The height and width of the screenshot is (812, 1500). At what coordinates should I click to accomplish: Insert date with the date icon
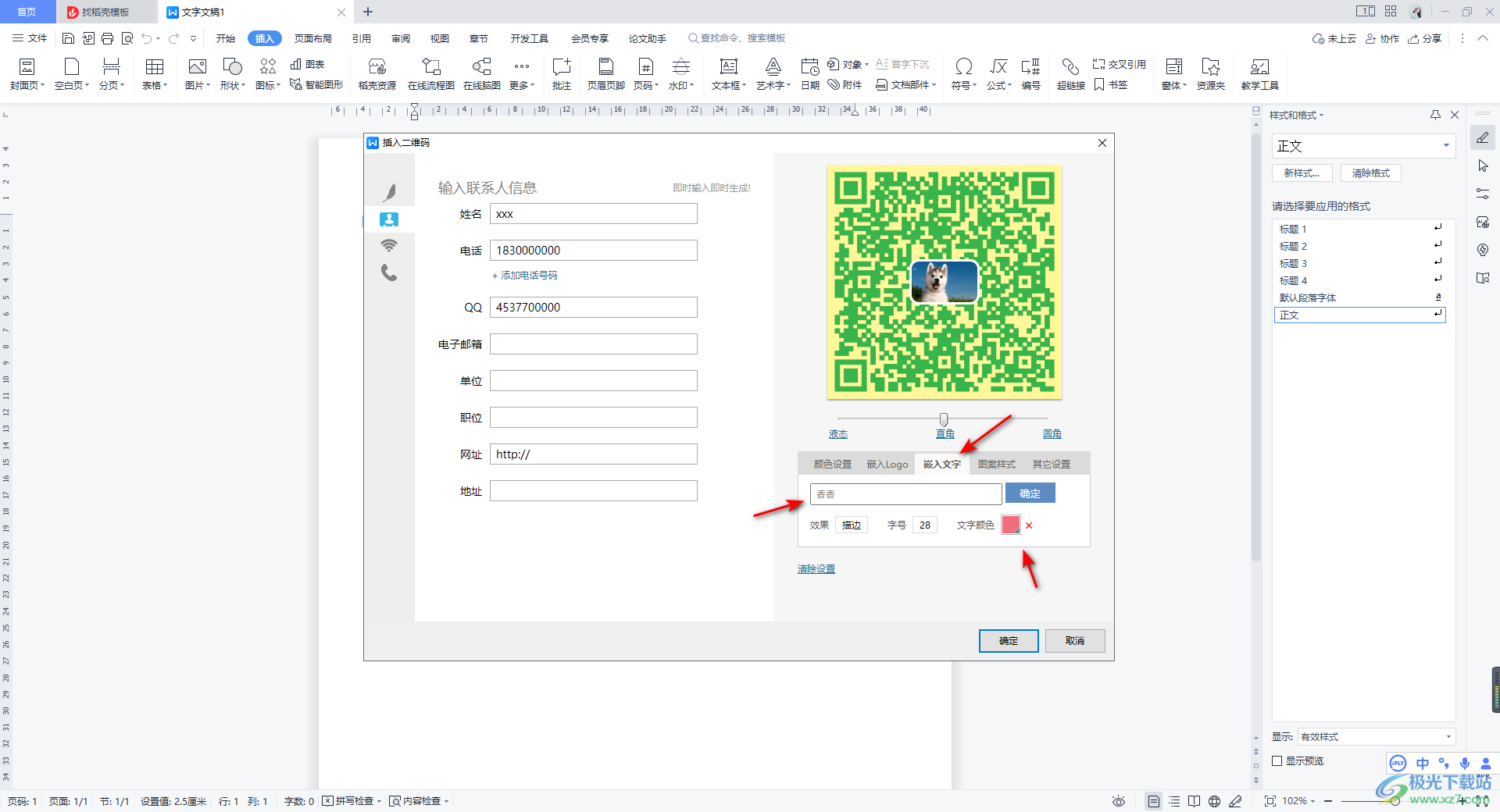tap(810, 74)
